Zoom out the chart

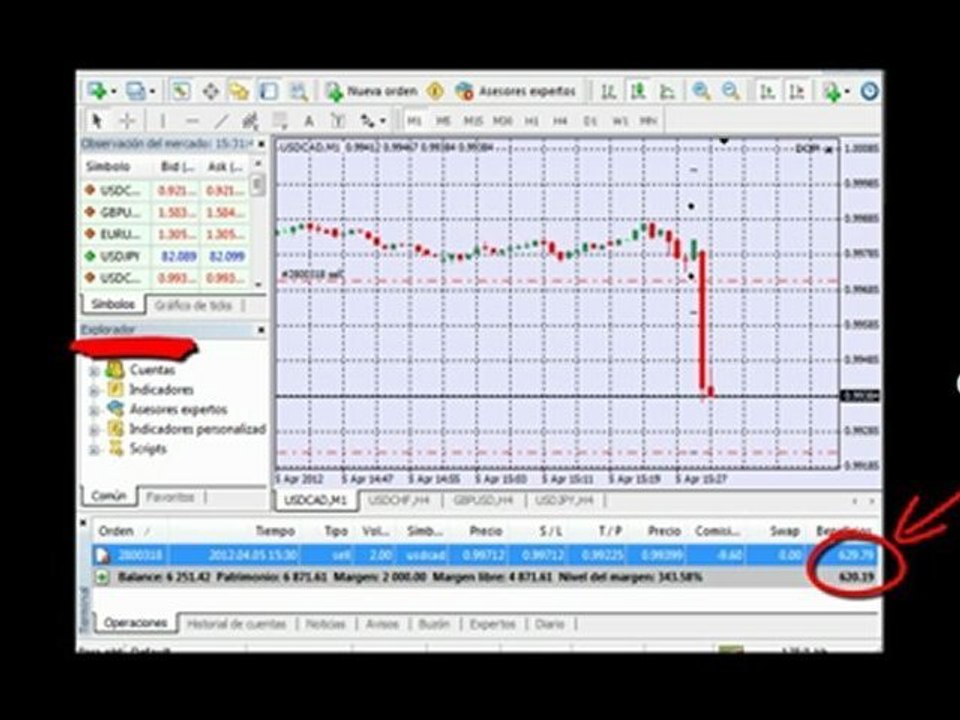[x=730, y=91]
